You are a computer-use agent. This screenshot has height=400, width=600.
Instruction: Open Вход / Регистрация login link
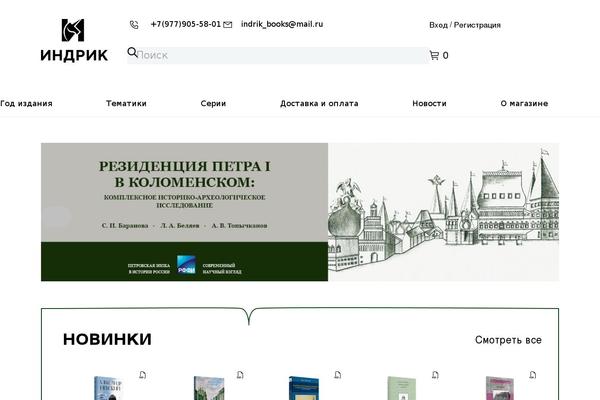[465, 25]
